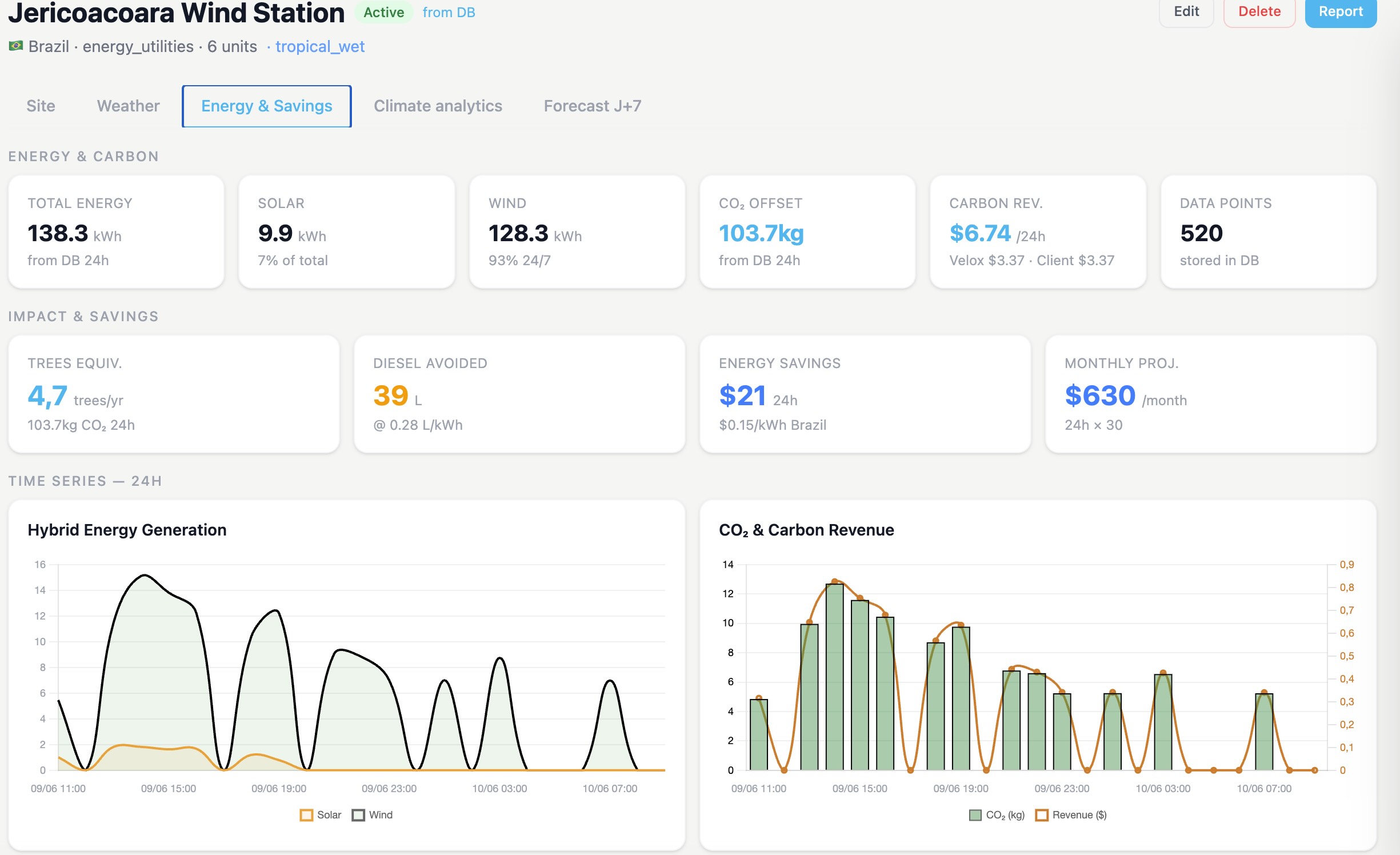Screen dimensions: 1400x855
Task: Click the CO₂ Offset 103.7kg value
Action: pos(761,233)
